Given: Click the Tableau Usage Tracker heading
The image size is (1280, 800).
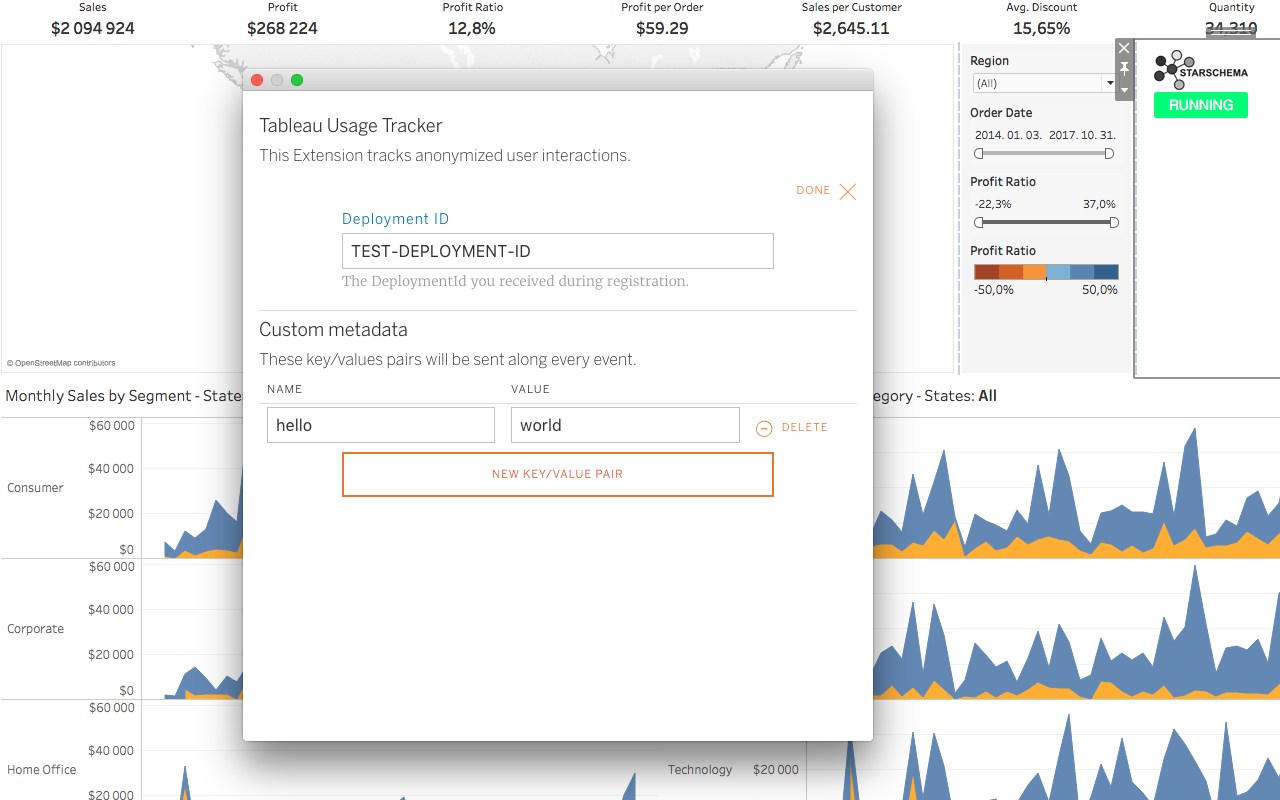Looking at the screenshot, I should coord(351,125).
